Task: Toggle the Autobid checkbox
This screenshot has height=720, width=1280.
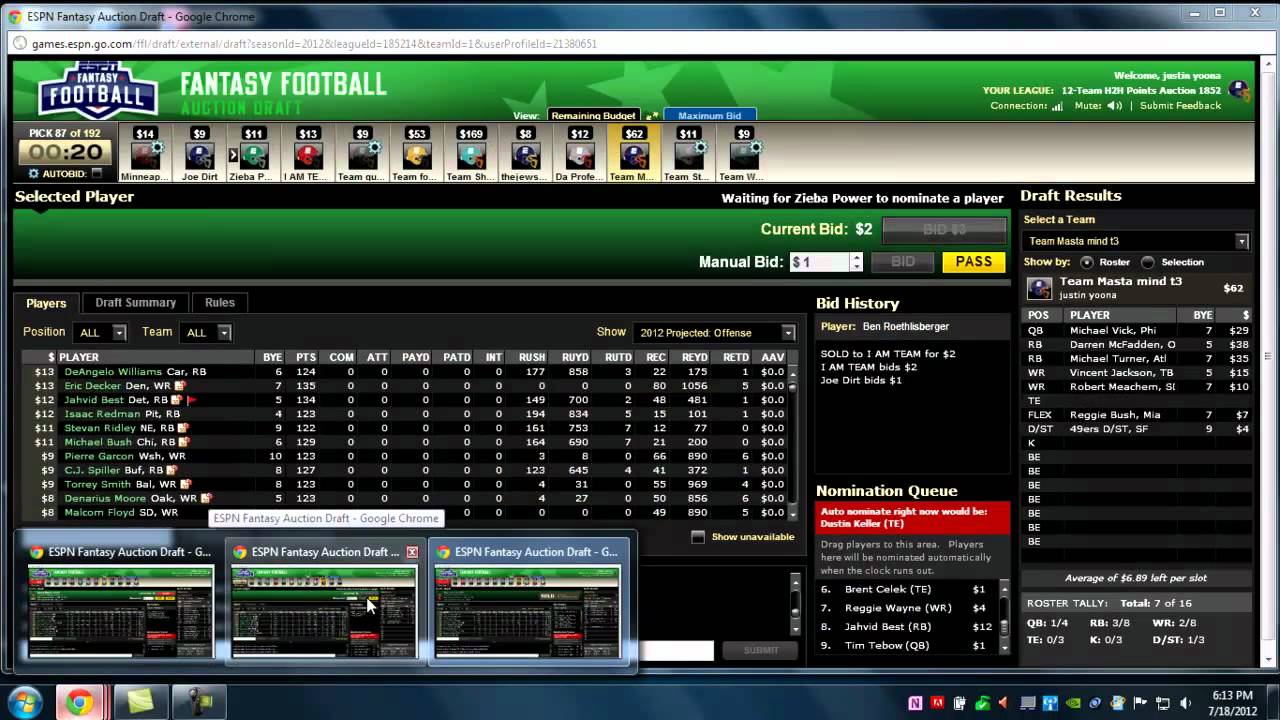Action: 97,174
